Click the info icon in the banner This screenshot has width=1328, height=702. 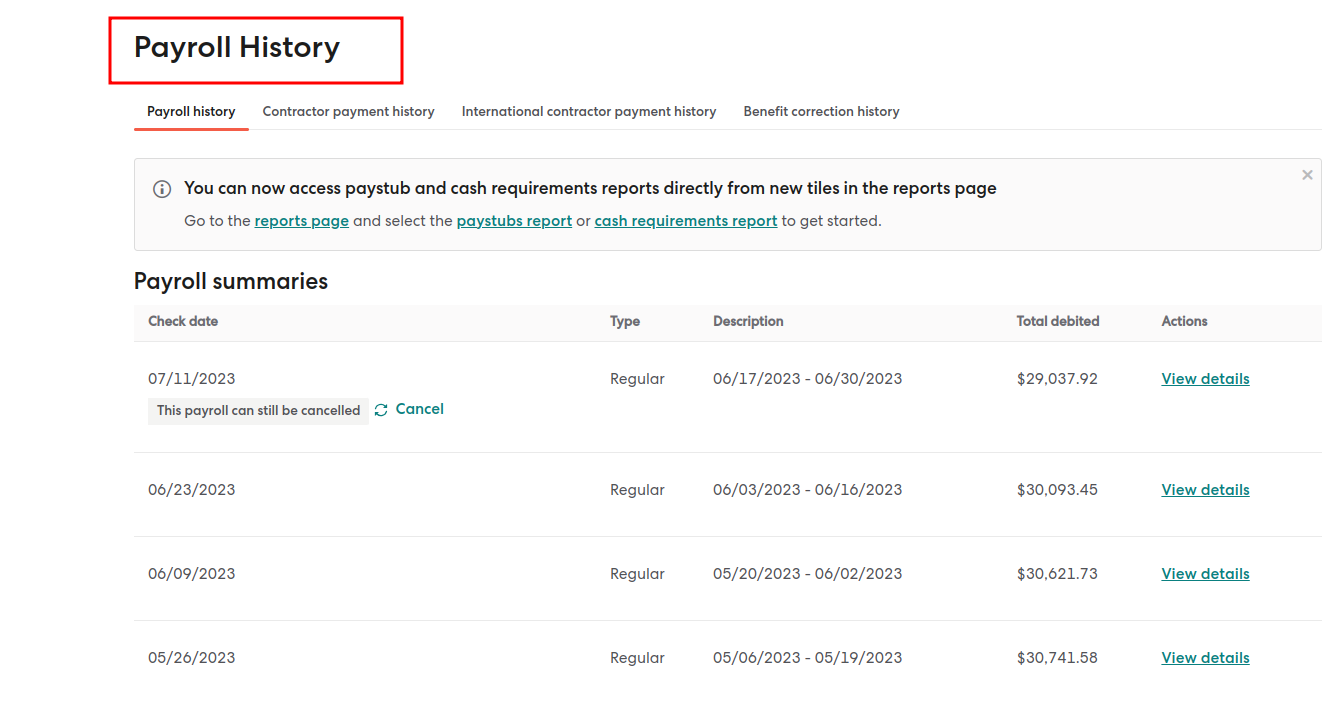click(161, 189)
